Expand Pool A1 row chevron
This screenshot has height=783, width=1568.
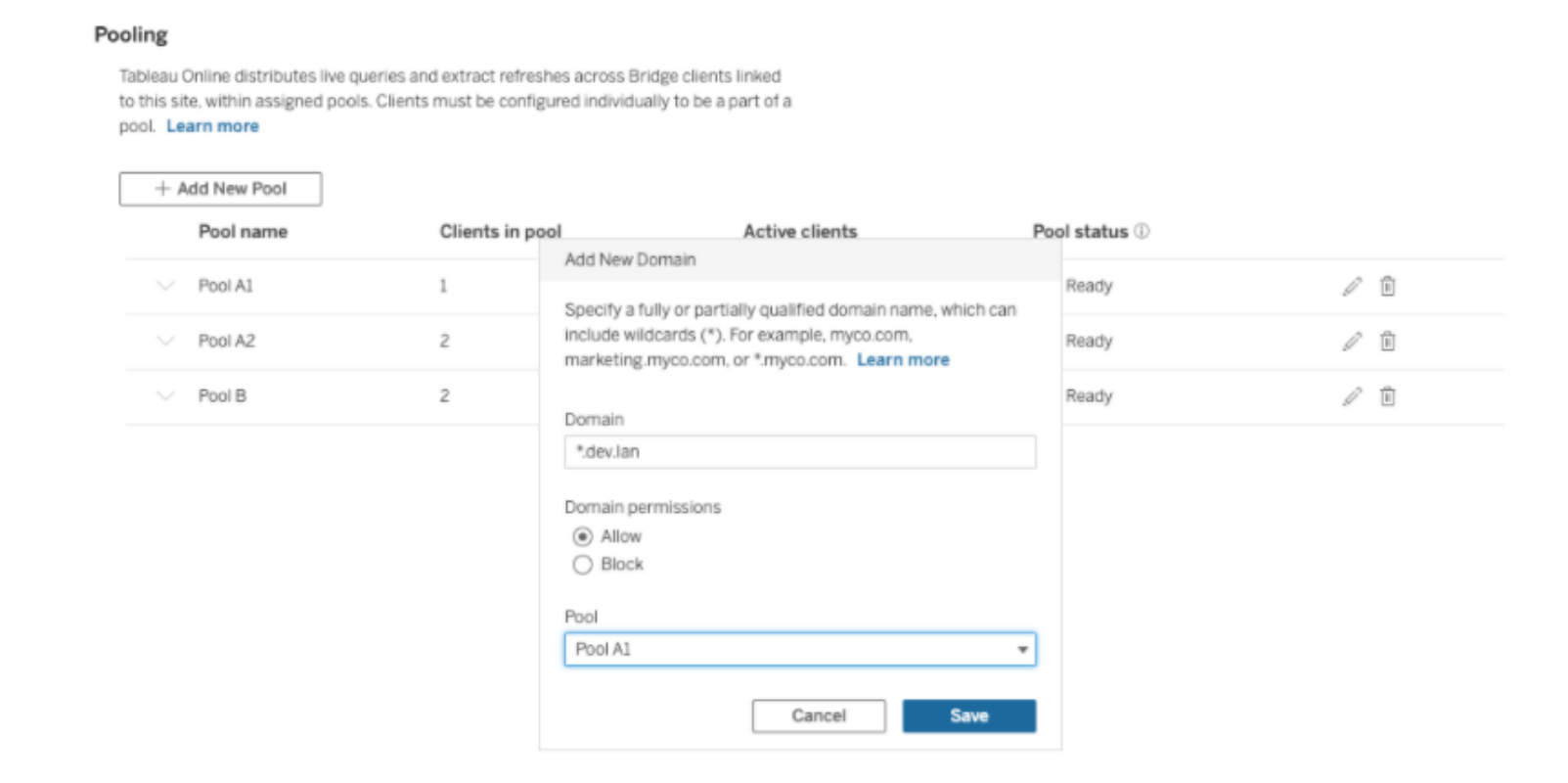click(x=165, y=286)
